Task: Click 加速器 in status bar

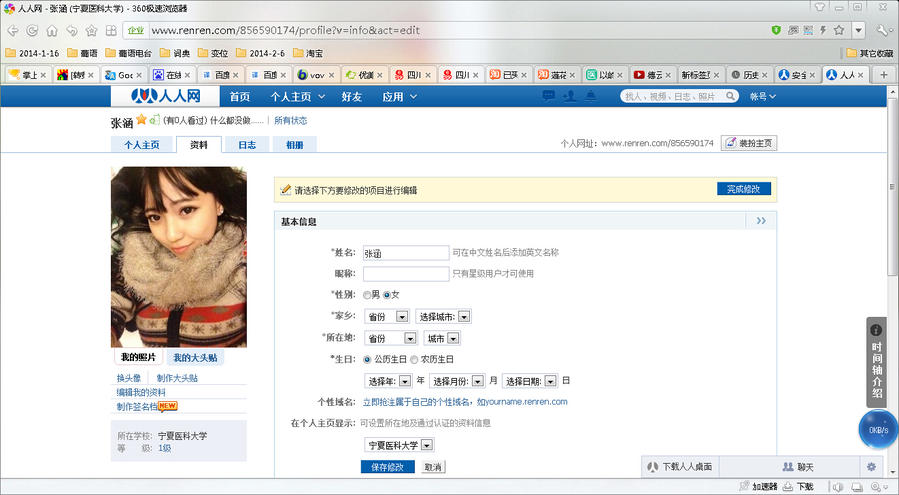Action: click(759, 486)
